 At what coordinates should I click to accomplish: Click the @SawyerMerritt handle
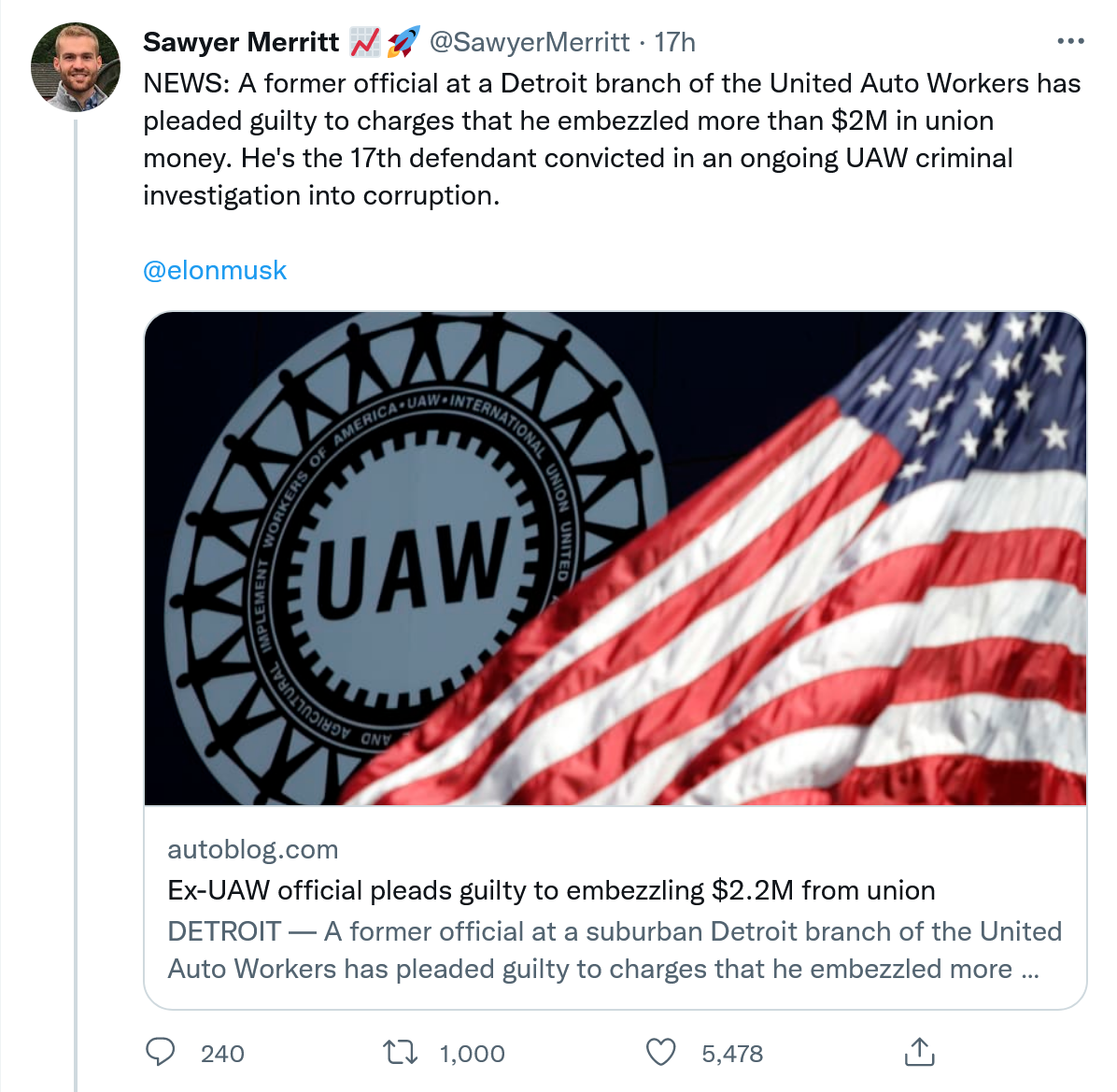pos(530,42)
